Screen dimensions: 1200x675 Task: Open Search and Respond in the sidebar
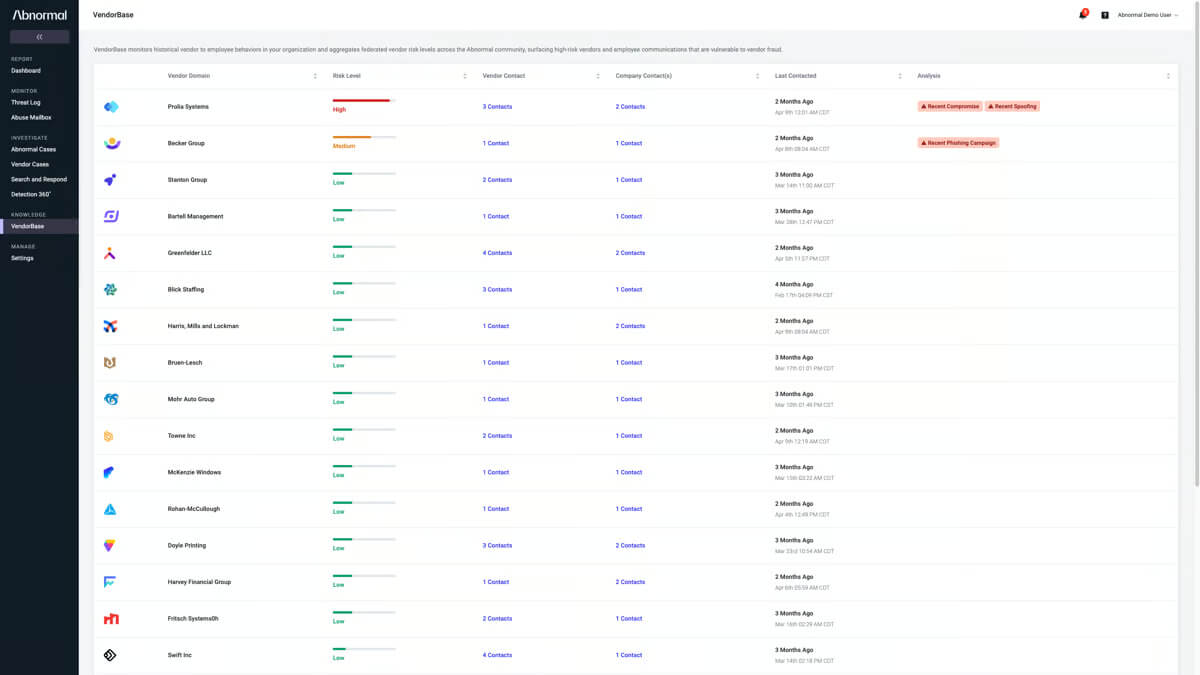[39, 180]
